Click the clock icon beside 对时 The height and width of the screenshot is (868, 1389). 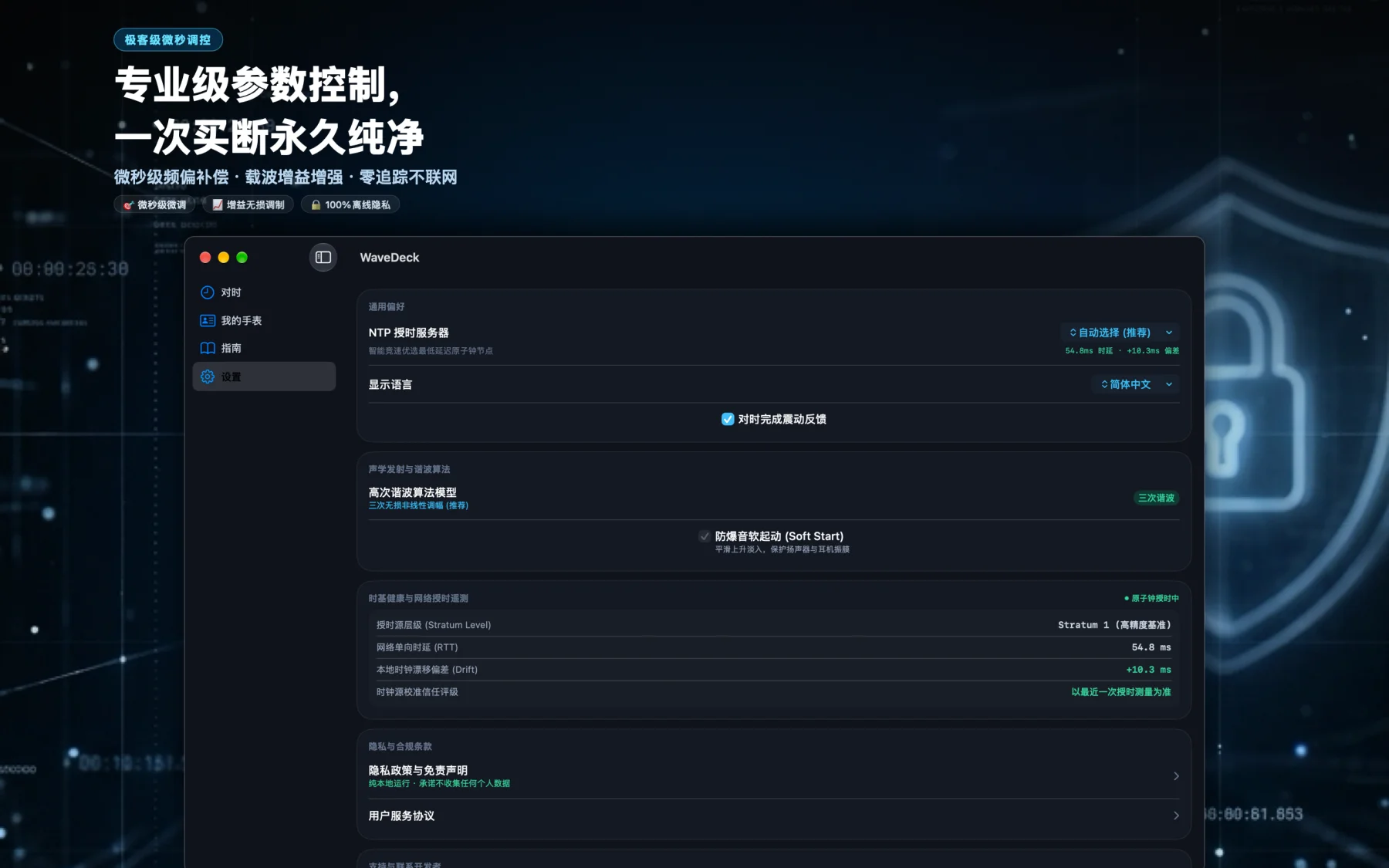pyautogui.click(x=207, y=292)
